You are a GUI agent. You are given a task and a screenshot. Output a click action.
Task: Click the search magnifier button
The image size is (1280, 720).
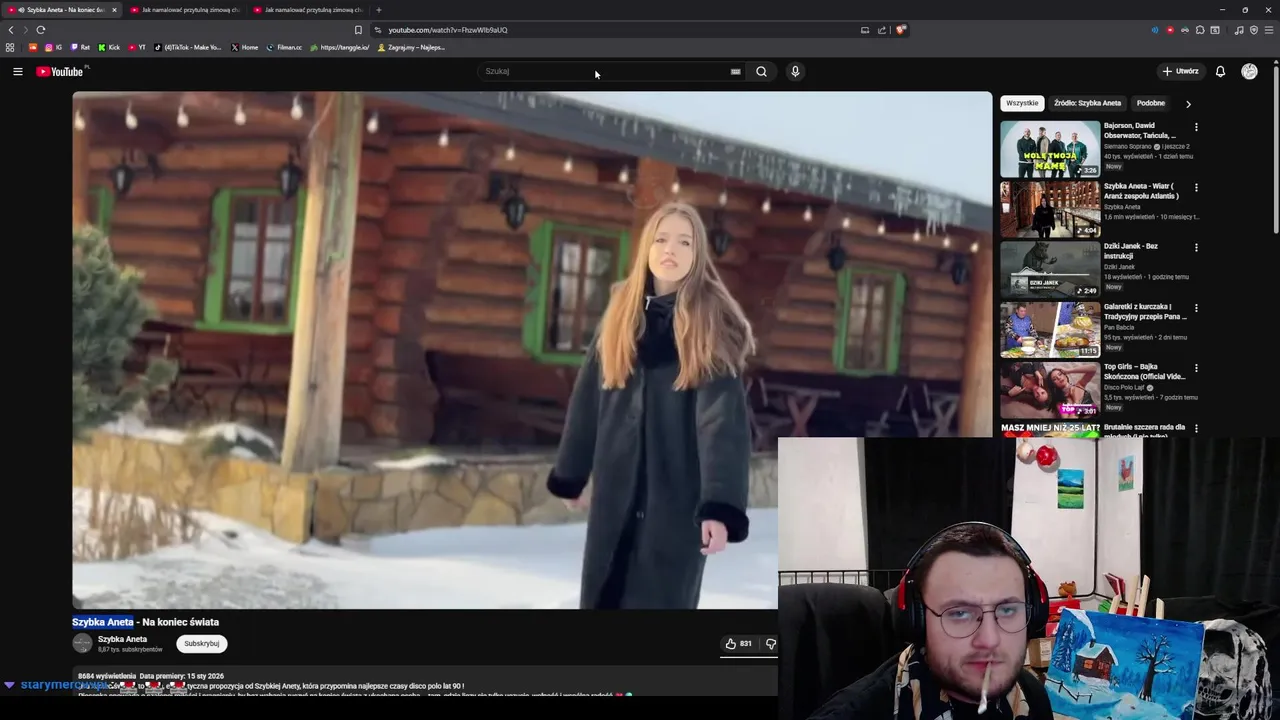[x=761, y=71]
